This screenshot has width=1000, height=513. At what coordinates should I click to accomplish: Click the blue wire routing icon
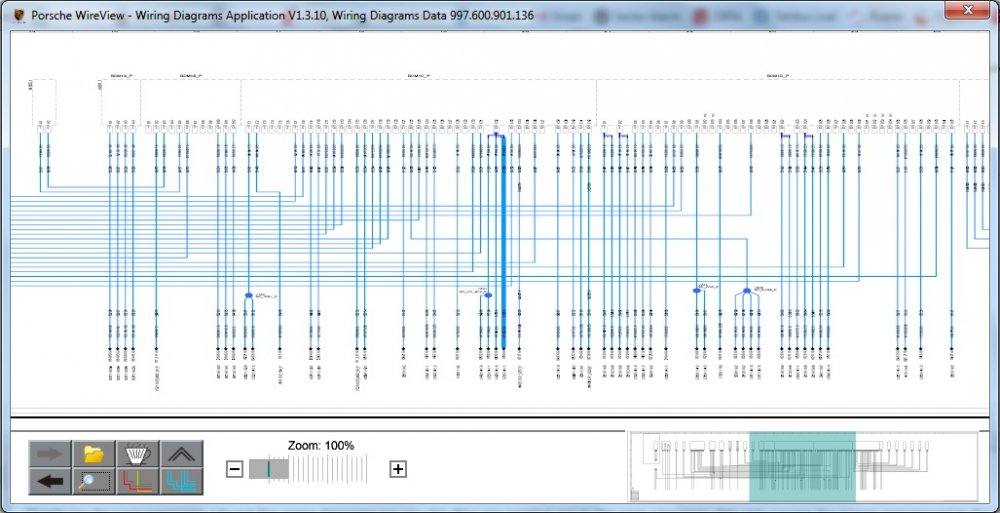tap(181, 481)
